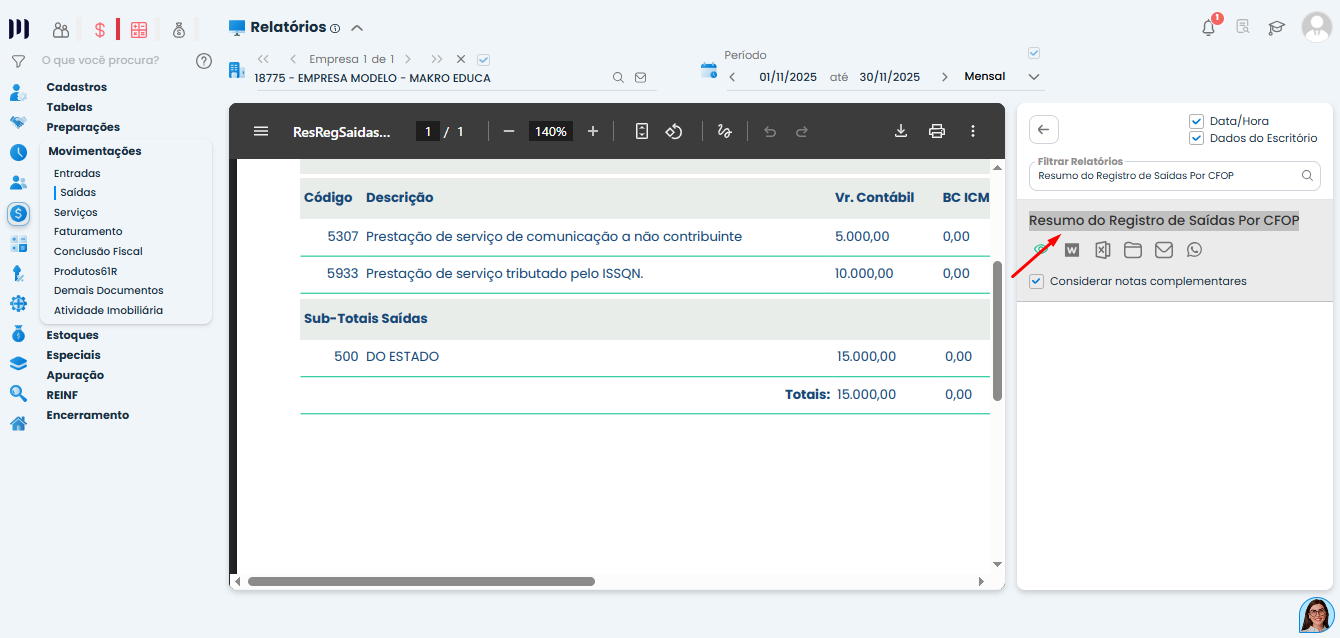Viewport: 1340px width, 638px height.
Task: Search companies with the magnifier icon
Action: coord(619,77)
